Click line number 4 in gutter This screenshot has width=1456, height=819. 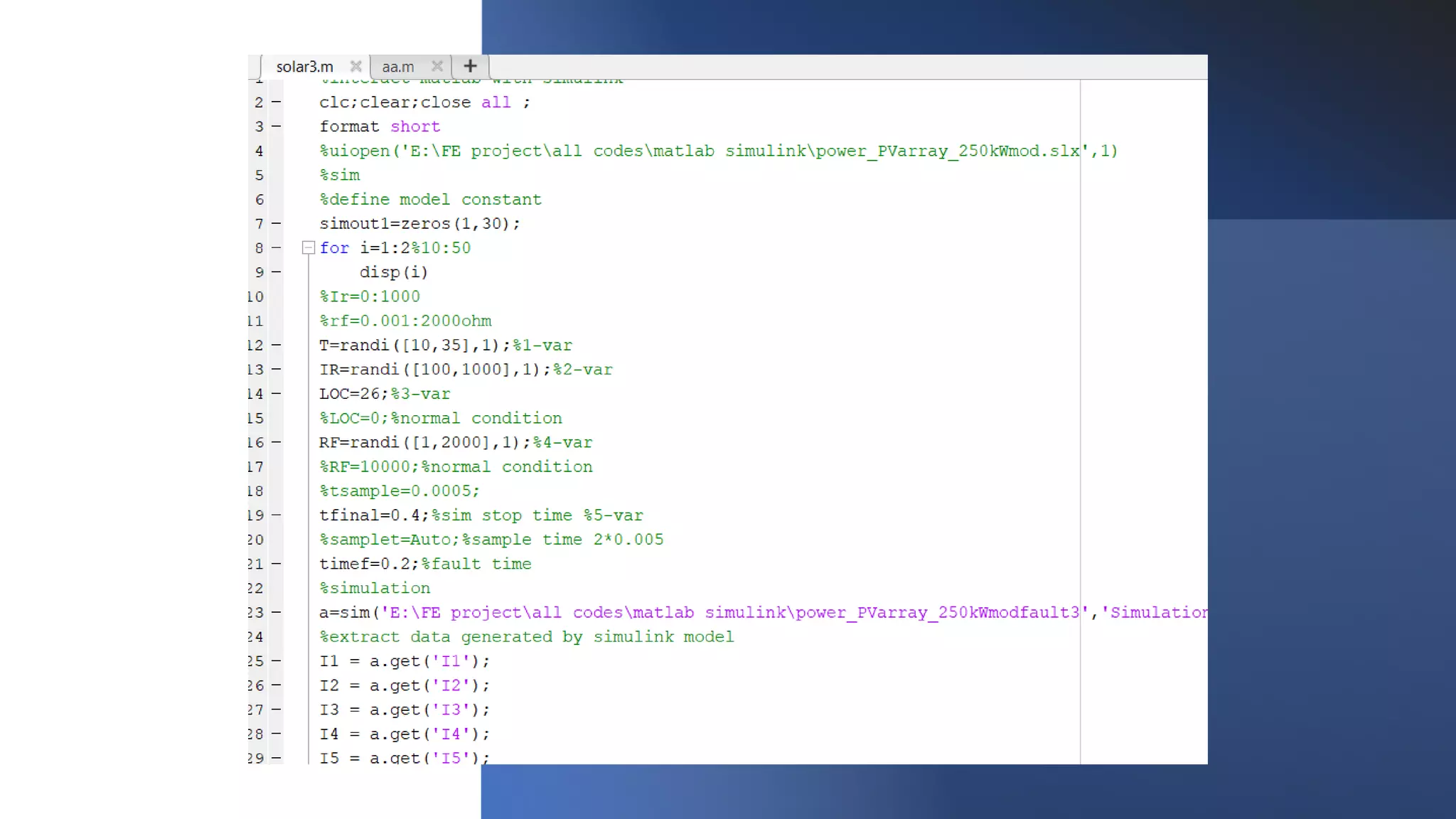(259, 151)
